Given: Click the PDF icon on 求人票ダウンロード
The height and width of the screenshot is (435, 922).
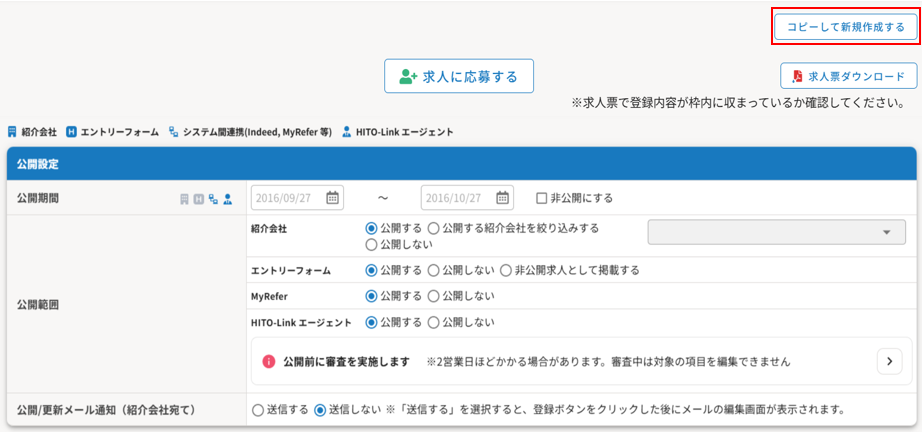Looking at the screenshot, I should 797,77.
